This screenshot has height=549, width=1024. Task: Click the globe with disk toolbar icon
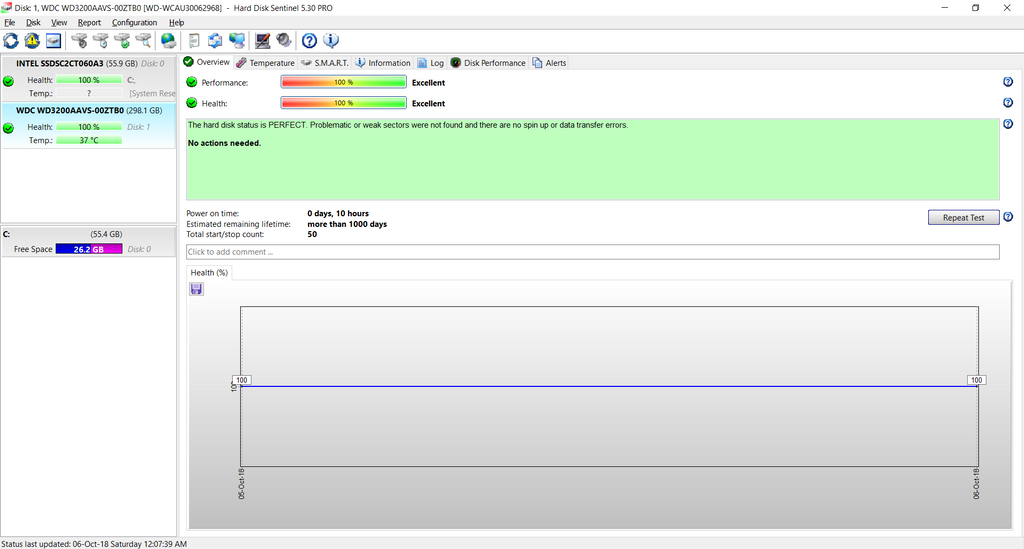168,40
